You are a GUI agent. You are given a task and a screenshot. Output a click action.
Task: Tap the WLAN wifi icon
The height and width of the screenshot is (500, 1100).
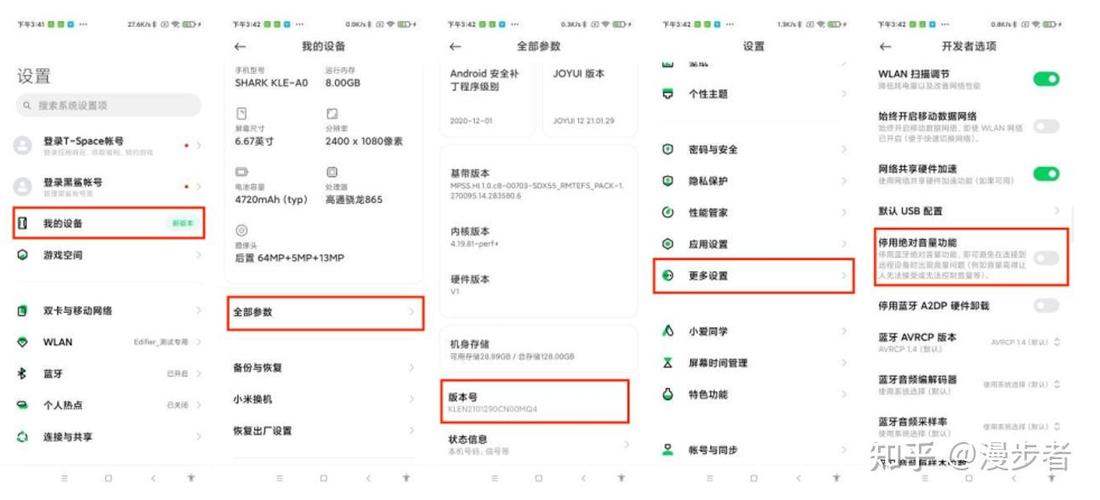22,342
